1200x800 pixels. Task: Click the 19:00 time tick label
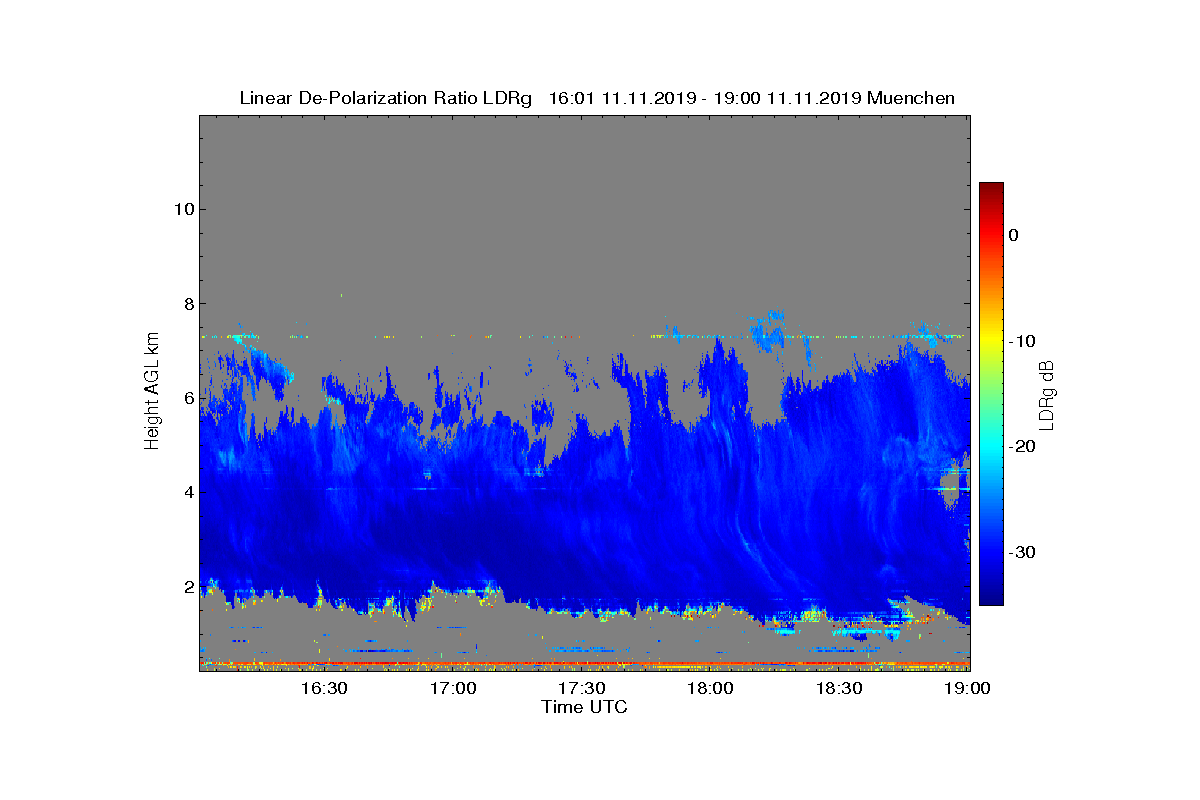point(967,689)
